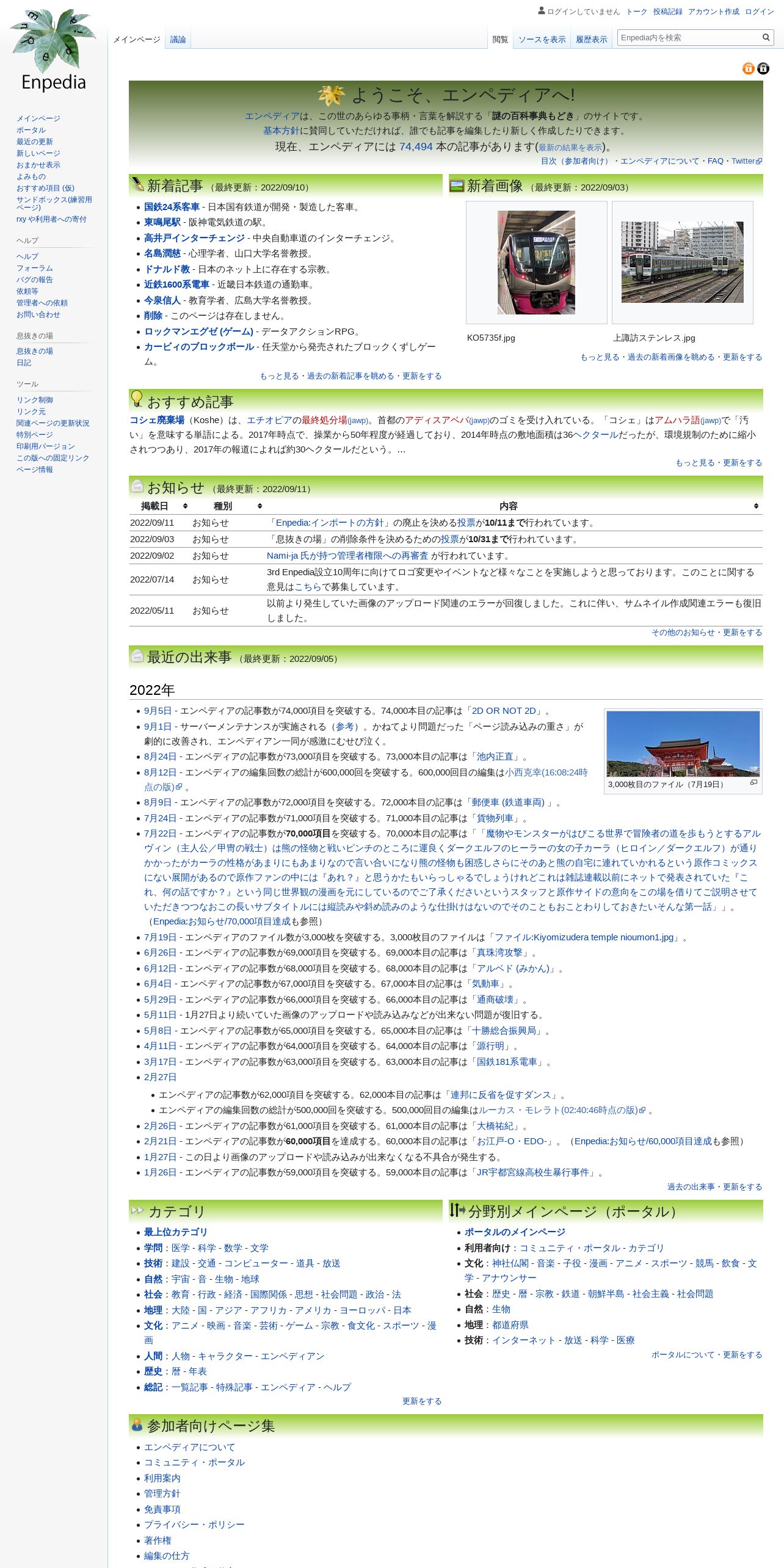The height and width of the screenshot is (1568, 784).
Task: Open the ロックマンエグゼ (ゲーム) article
Action: tap(198, 332)
